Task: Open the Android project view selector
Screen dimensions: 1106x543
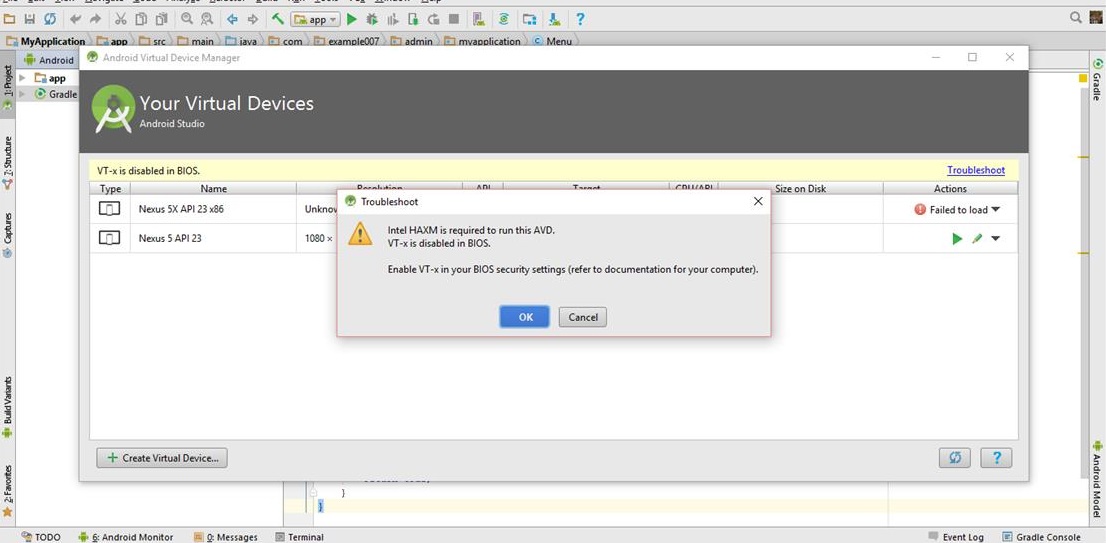Action: tap(49, 60)
